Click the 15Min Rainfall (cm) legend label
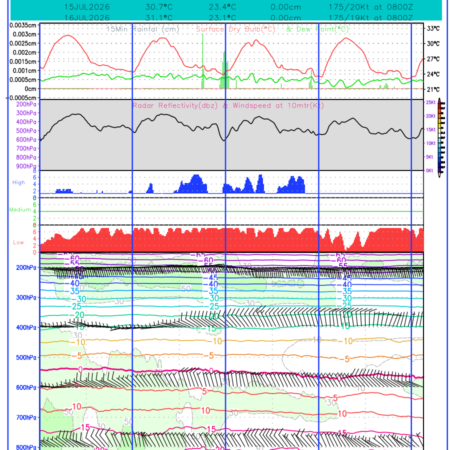Image resolution: width=450 pixels, height=450 pixels. coord(143,29)
